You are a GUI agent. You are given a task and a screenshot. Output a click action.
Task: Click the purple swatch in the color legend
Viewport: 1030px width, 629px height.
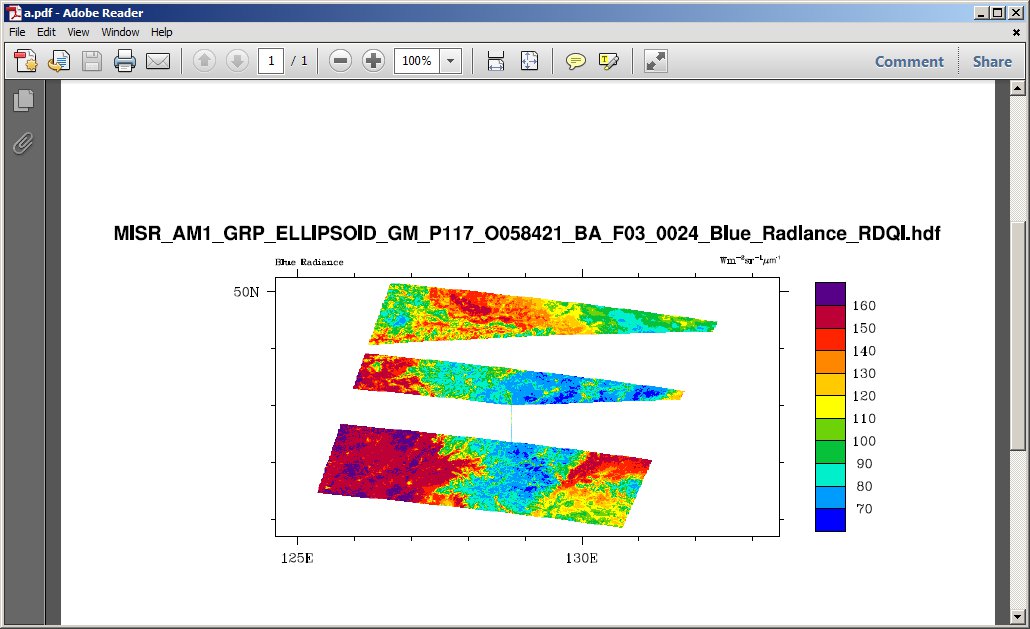(830, 294)
